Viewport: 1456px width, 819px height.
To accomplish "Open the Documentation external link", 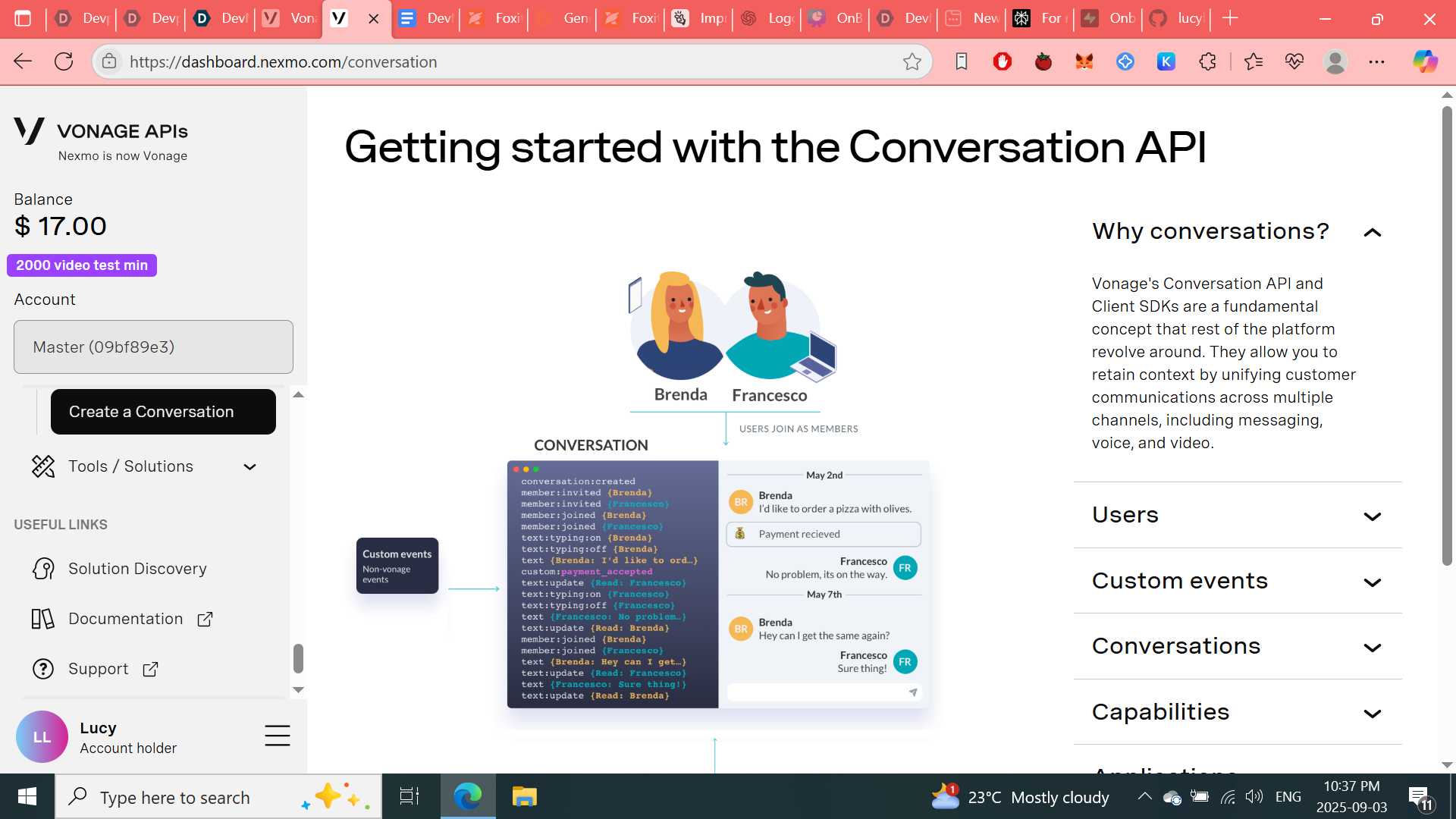I will click(x=205, y=620).
